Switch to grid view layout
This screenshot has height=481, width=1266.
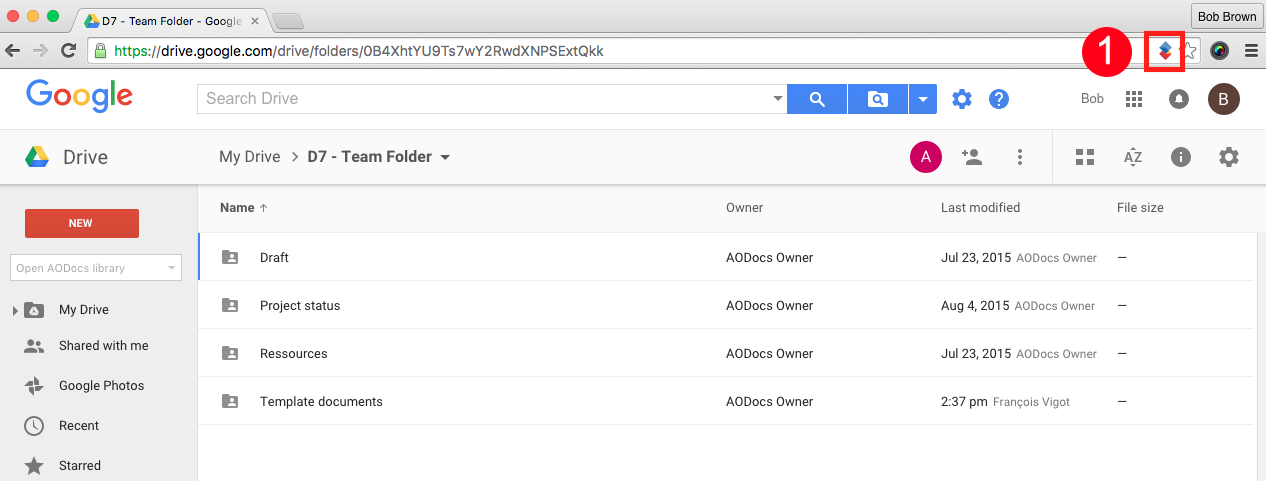point(1085,157)
